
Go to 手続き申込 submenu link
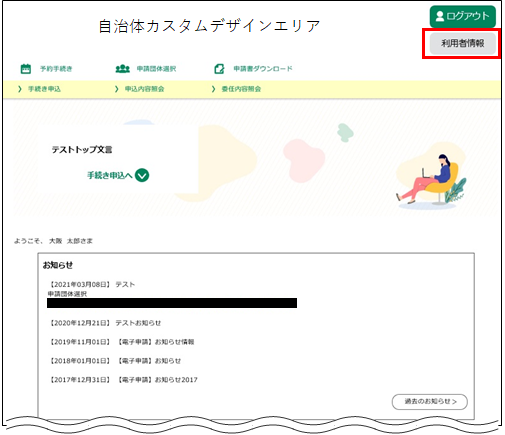[x=44, y=89]
